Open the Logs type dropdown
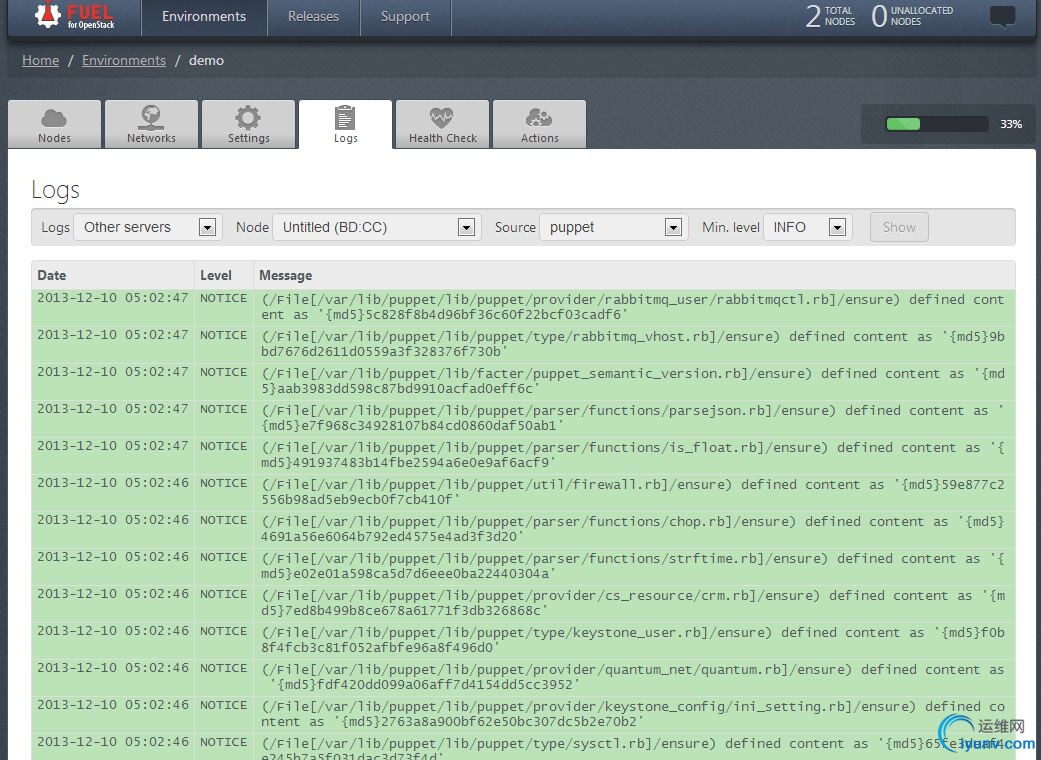Image resolution: width=1041 pixels, height=760 pixels. pyautogui.click(x=145, y=227)
